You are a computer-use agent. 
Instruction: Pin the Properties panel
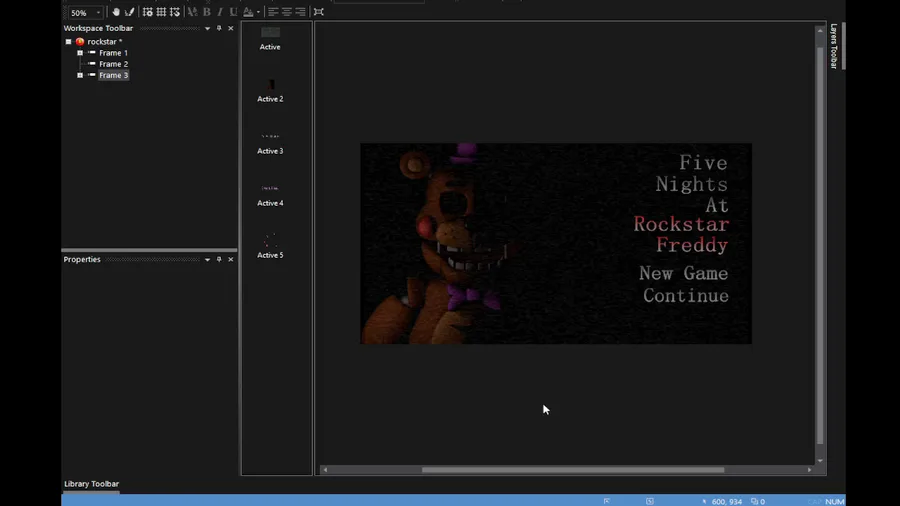coord(219,259)
